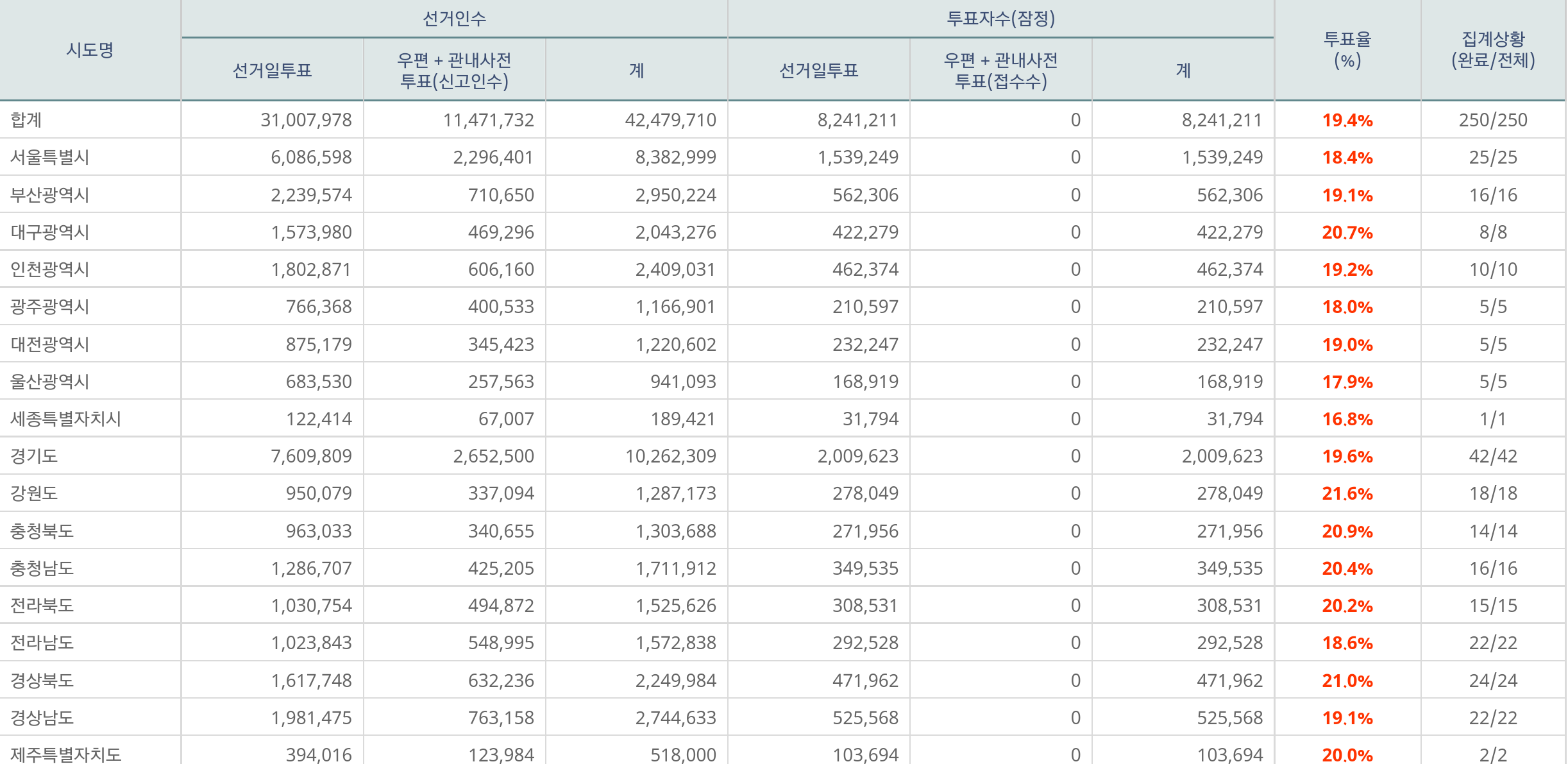The width and height of the screenshot is (1568, 764).
Task: Click the 제주특별자치도 row label
Action: click(65, 754)
